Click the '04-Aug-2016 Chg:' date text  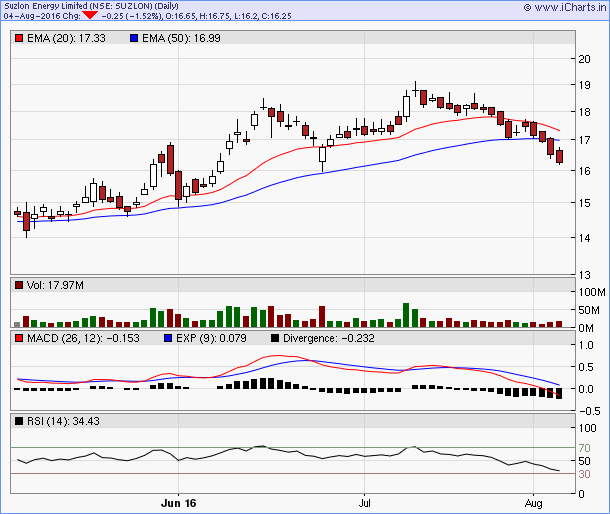[x=42, y=16]
